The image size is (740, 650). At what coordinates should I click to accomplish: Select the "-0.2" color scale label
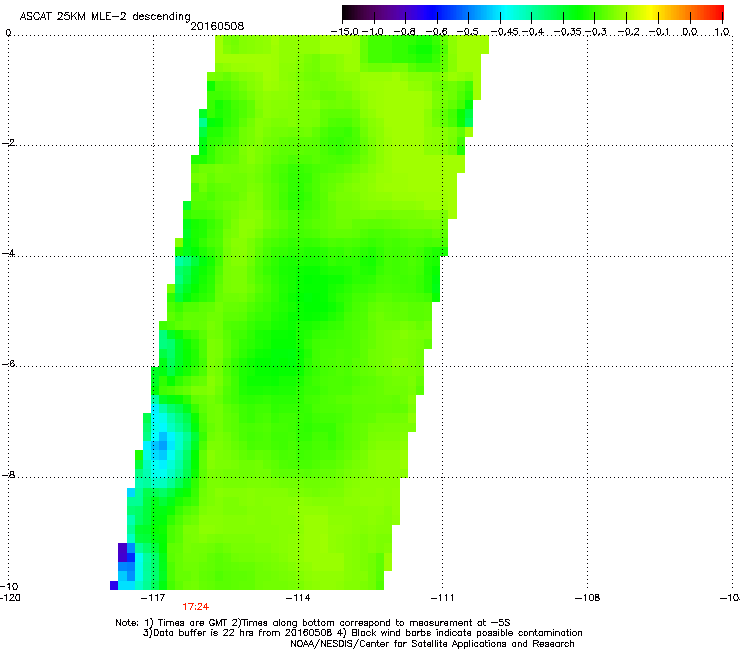click(x=628, y=32)
